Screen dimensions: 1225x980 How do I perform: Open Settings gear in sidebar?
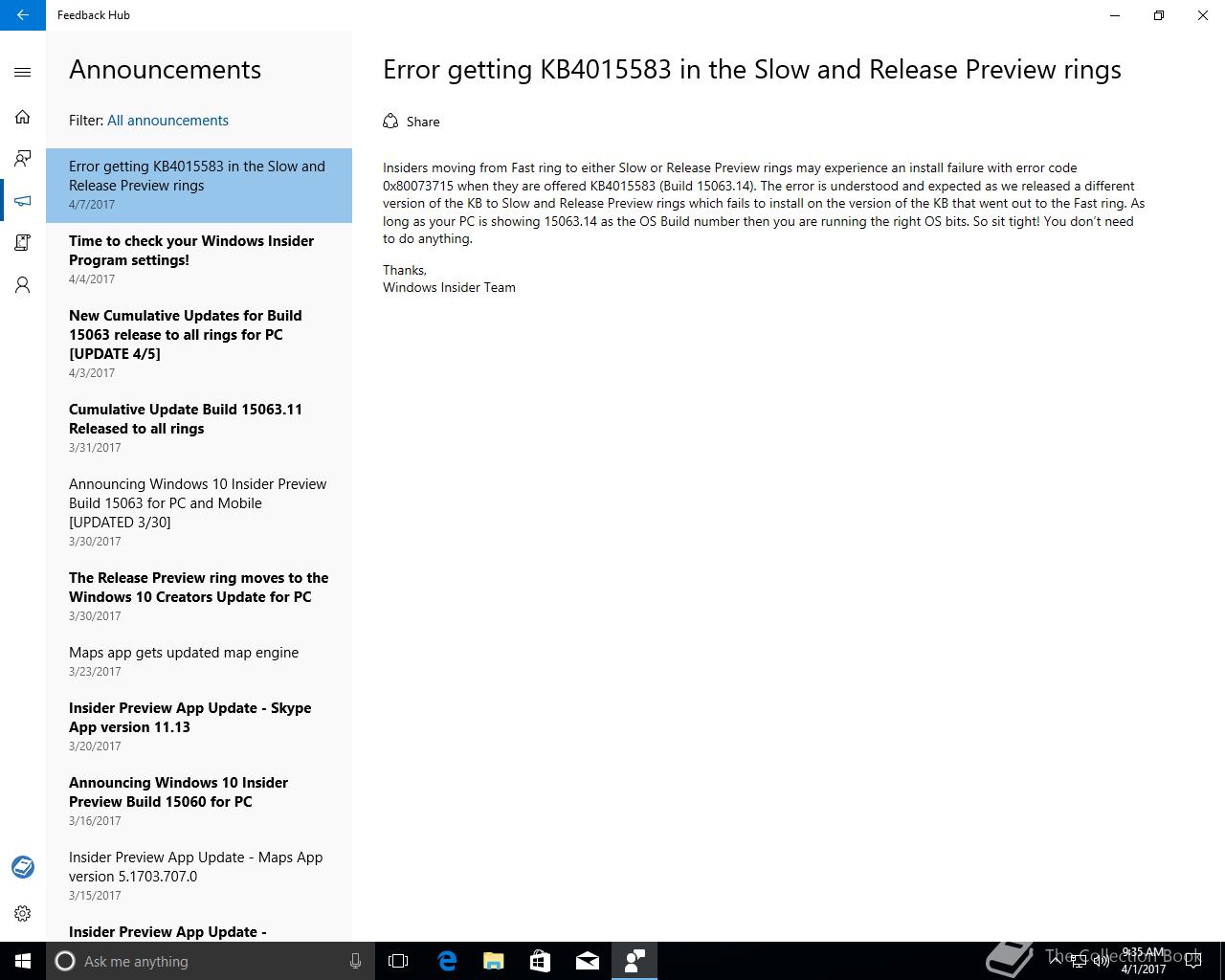tap(23, 913)
